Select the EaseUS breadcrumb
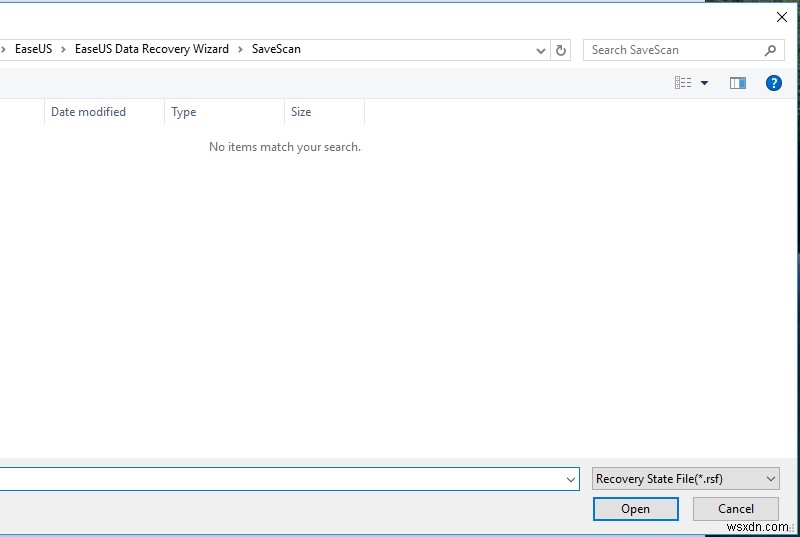 (x=34, y=49)
